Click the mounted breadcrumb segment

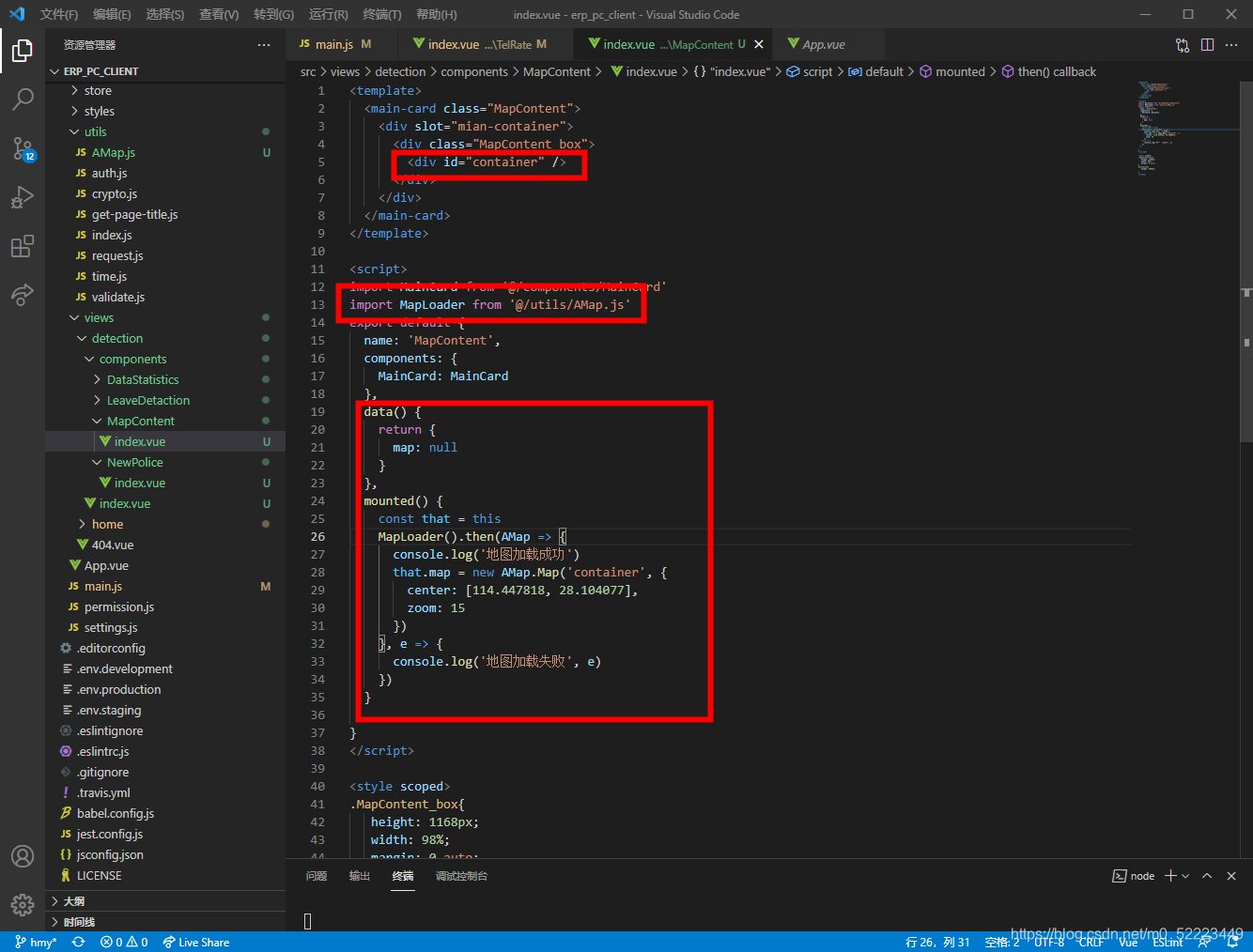coord(951,71)
